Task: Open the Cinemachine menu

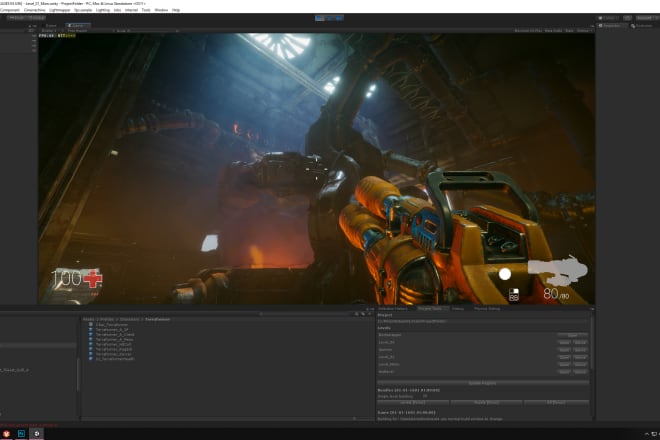Action: (x=35, y=10)
